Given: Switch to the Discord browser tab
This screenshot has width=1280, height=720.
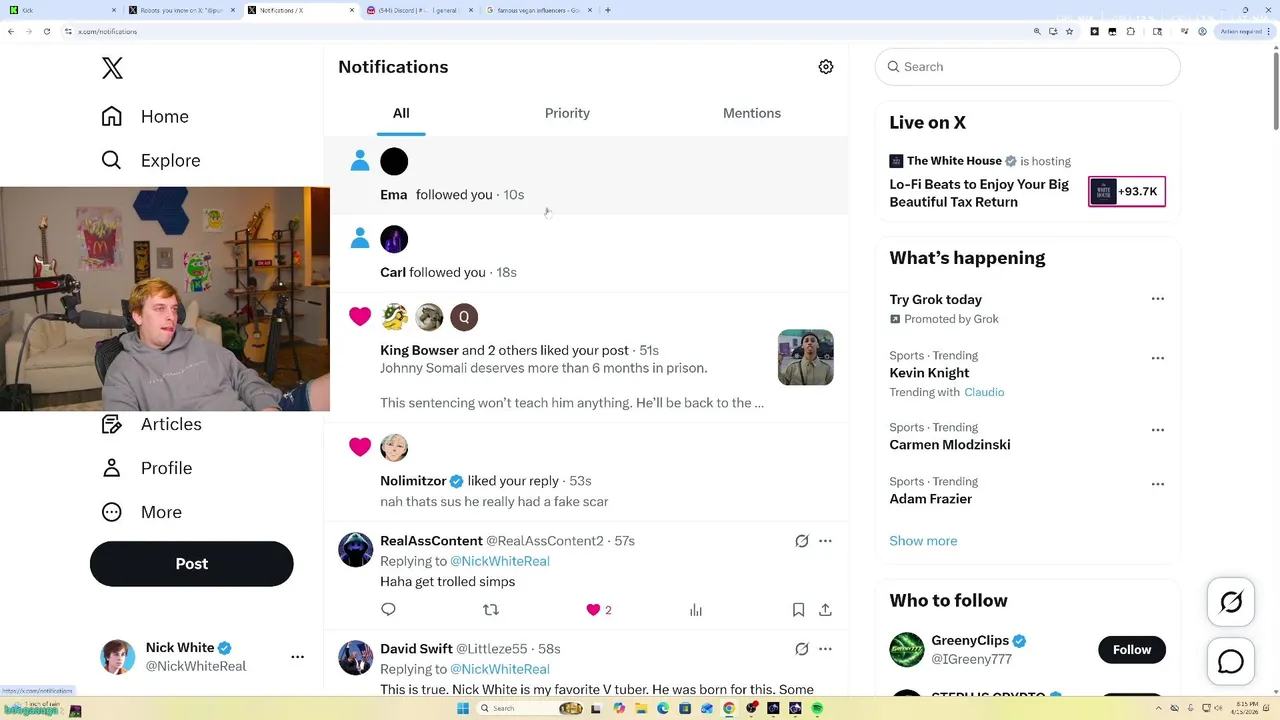Looking at the screenshot, I should [x=420, y=10].
